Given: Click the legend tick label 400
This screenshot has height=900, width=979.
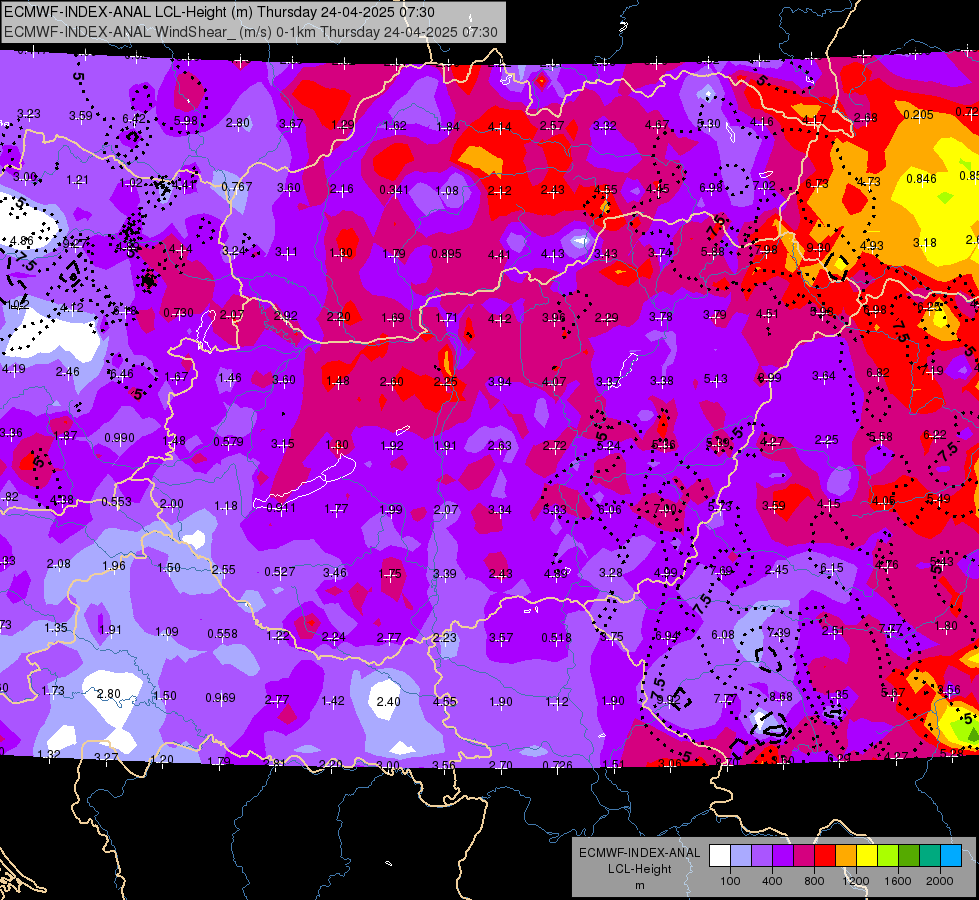Looking at the screenshot, I should pos(772,881).
